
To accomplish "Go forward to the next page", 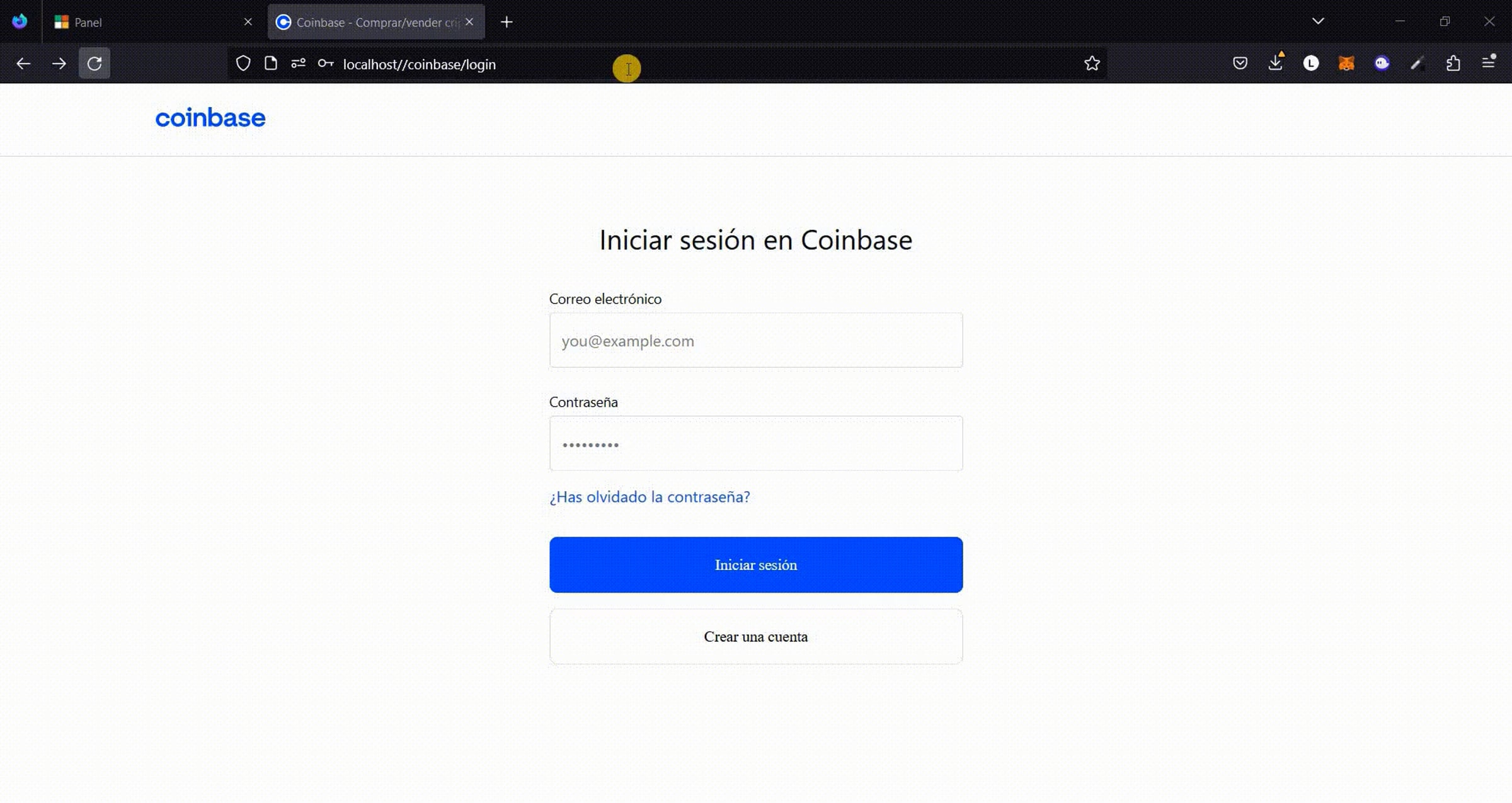I will 59,64.
